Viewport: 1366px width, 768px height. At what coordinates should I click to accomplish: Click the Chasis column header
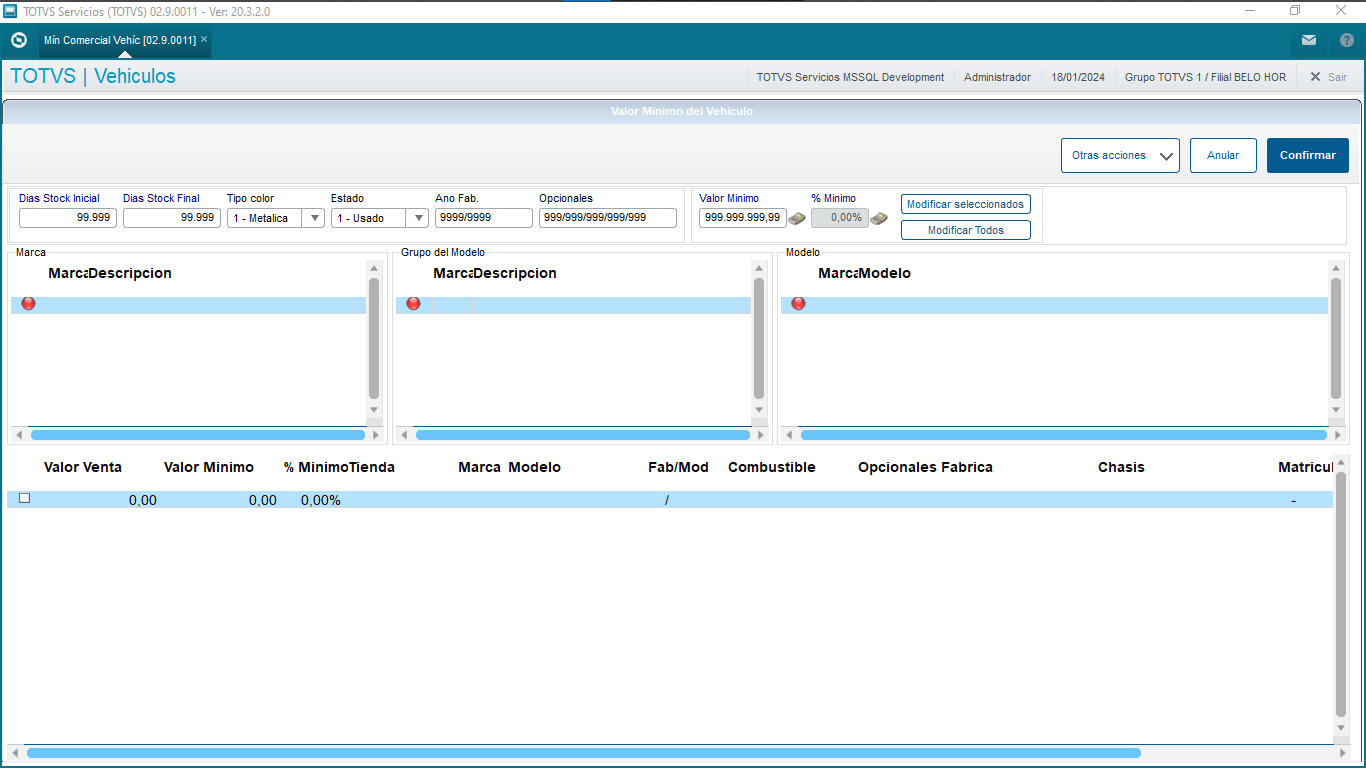[1121, 467]
